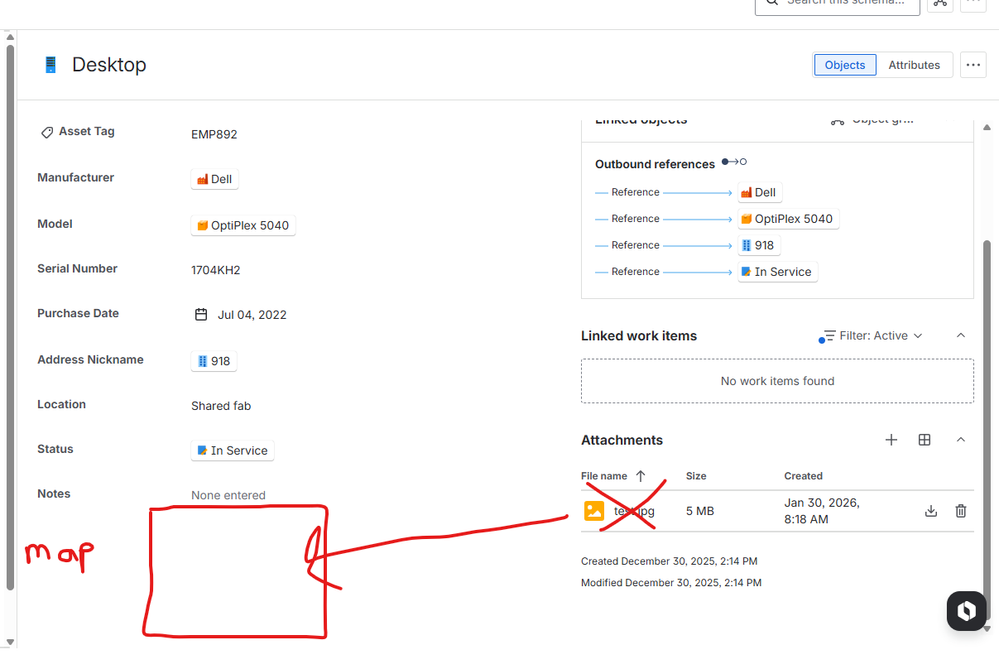The width and height of the screenshot is (999, 651).
Task: Click the 5 MB size cell
Action: point(700,511)
